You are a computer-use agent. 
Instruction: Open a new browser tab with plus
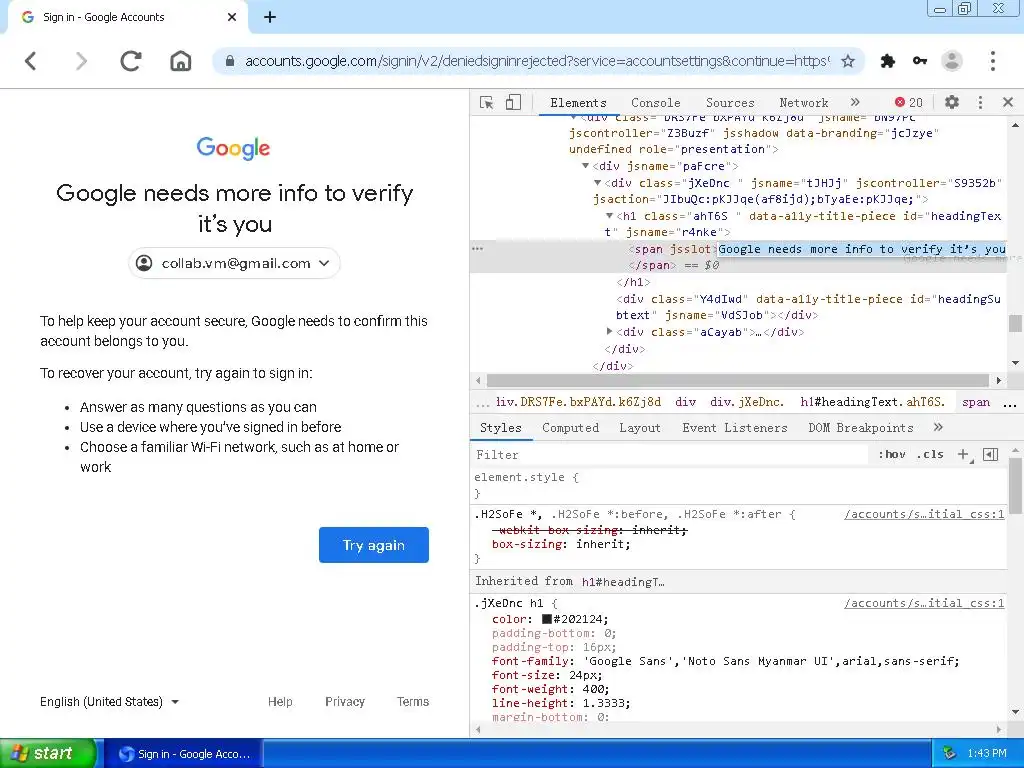point(270,17)
